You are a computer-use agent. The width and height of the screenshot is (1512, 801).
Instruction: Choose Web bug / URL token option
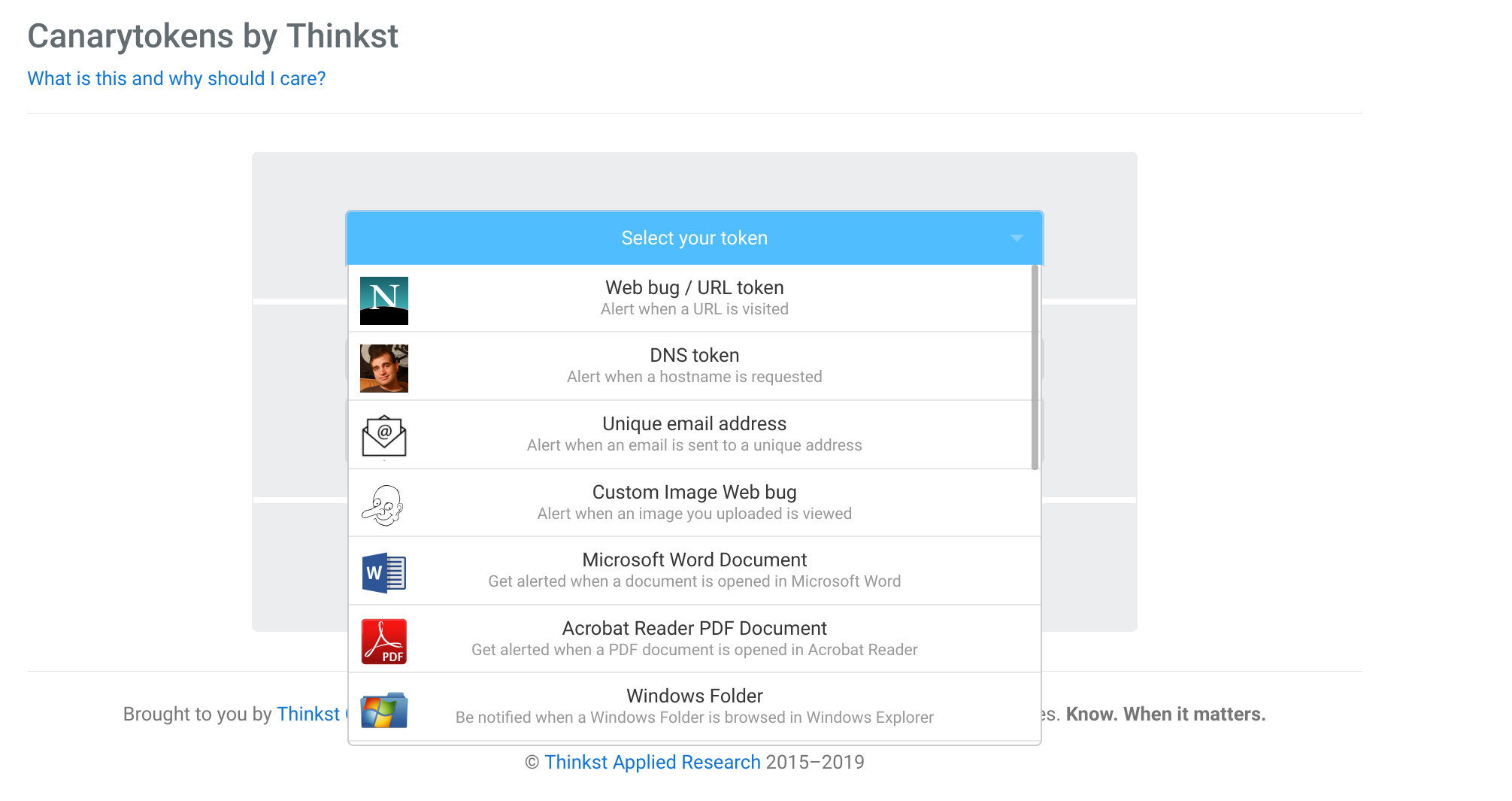coord(694,298)
